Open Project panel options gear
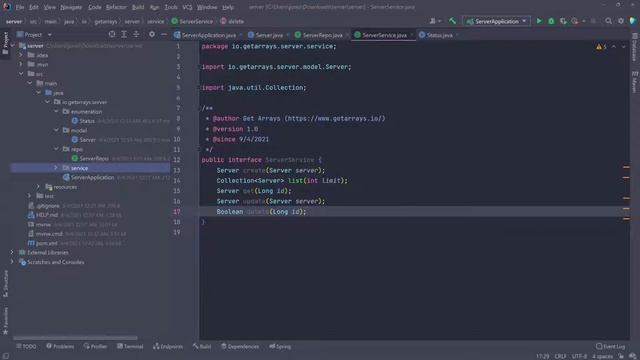The image size is (640, 360). pyautogui.click(x=152, y=35)
